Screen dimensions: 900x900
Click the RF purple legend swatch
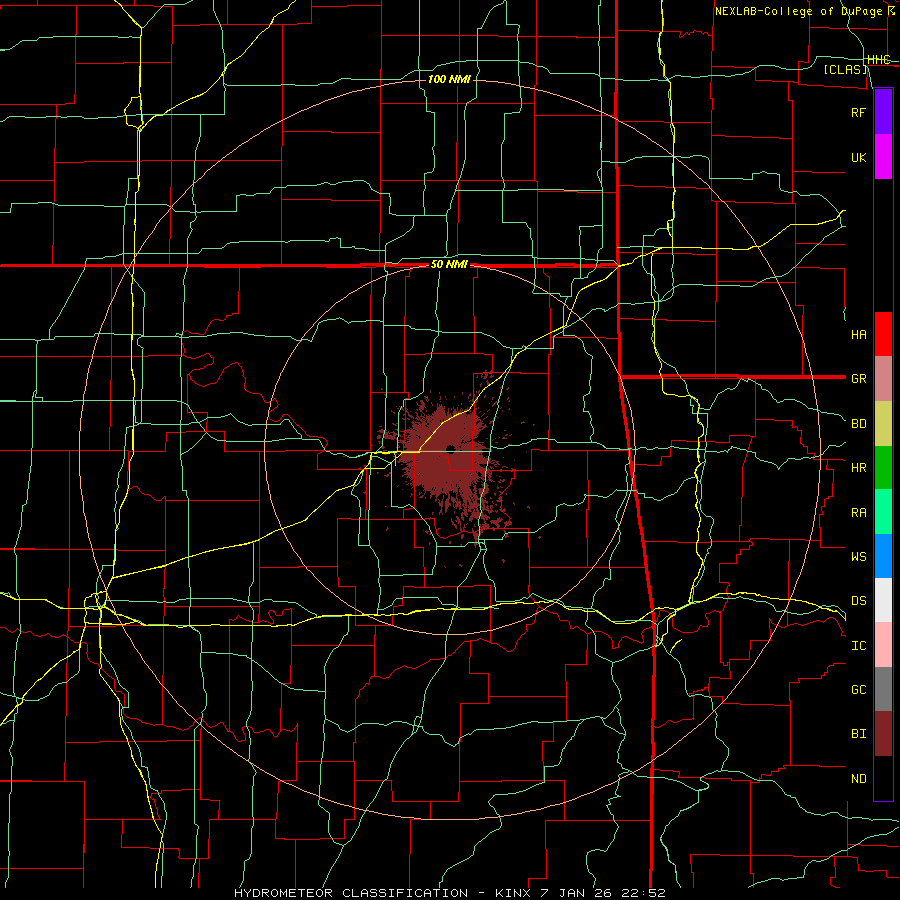click(x=883, y=112)
